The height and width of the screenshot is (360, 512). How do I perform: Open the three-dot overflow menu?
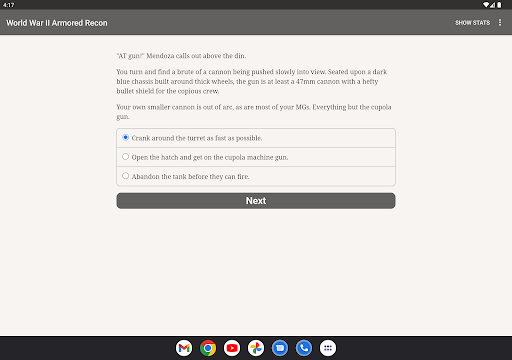500,23
